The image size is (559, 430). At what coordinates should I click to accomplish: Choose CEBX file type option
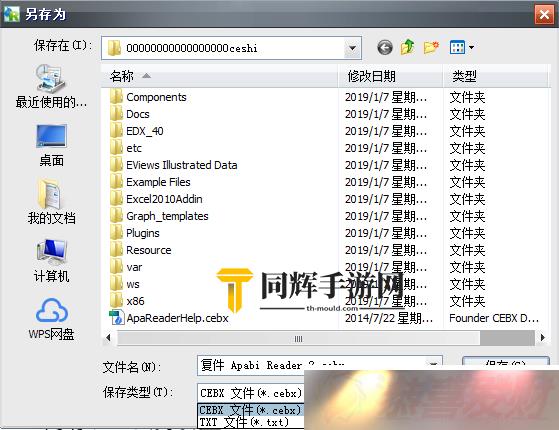pyautogui.click(x=251, y=410)
